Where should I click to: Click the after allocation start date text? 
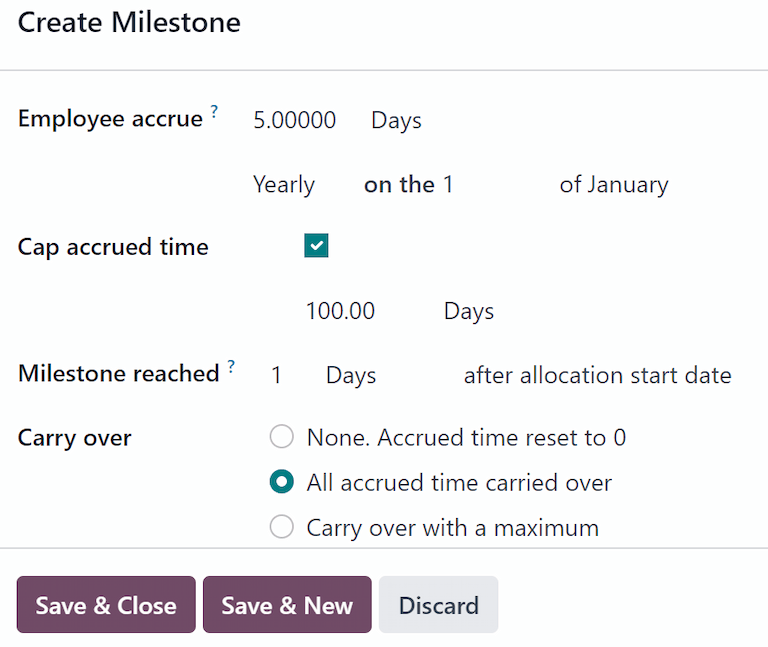click(x=597, y=376)
